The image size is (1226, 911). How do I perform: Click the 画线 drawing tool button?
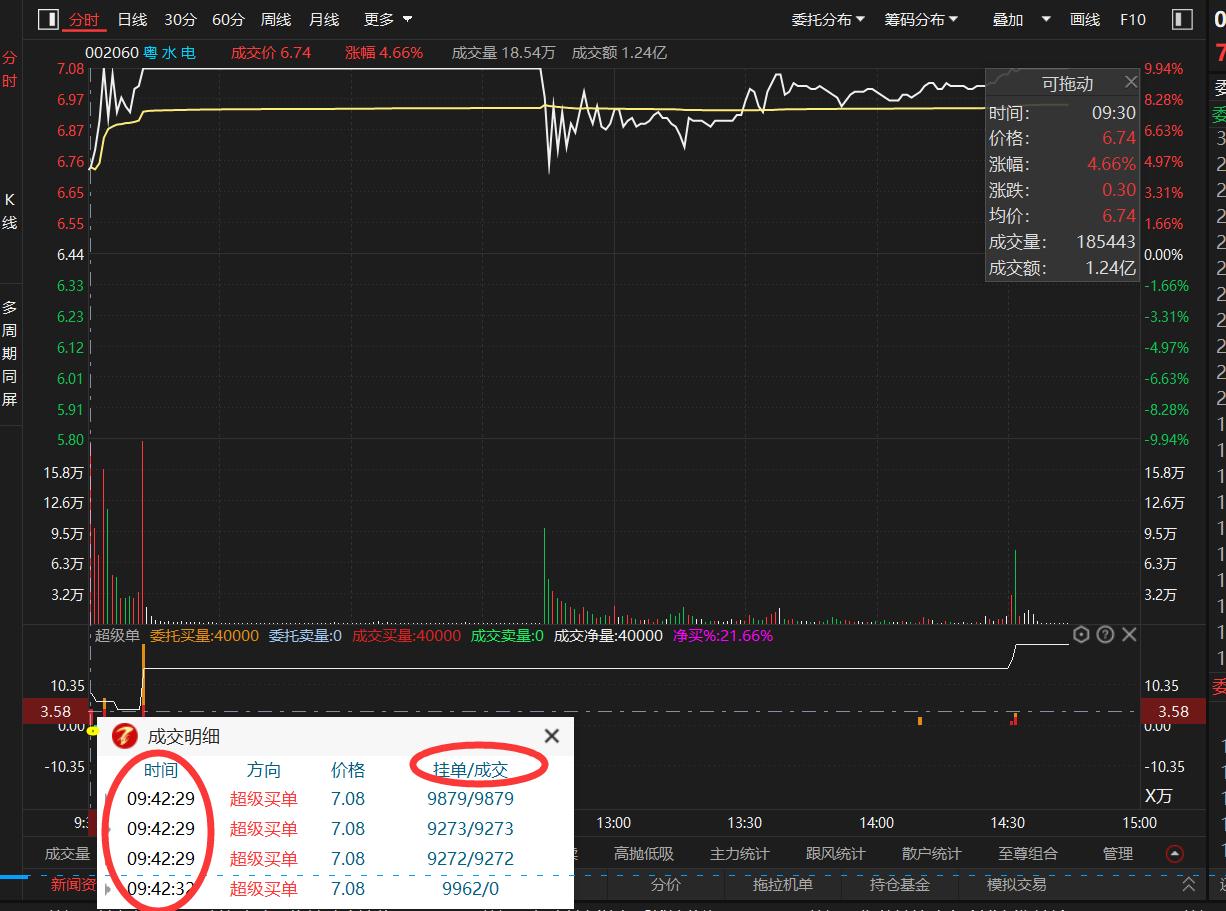[x=1085, y=19]
